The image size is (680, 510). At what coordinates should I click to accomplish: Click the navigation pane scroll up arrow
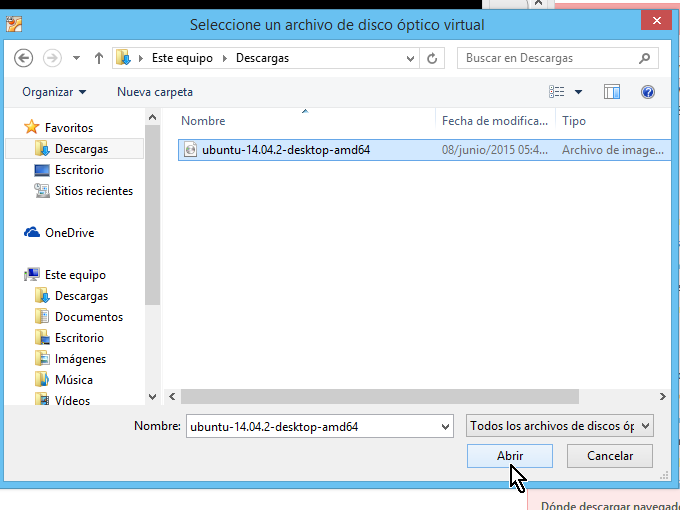click(x=152, y=117)
